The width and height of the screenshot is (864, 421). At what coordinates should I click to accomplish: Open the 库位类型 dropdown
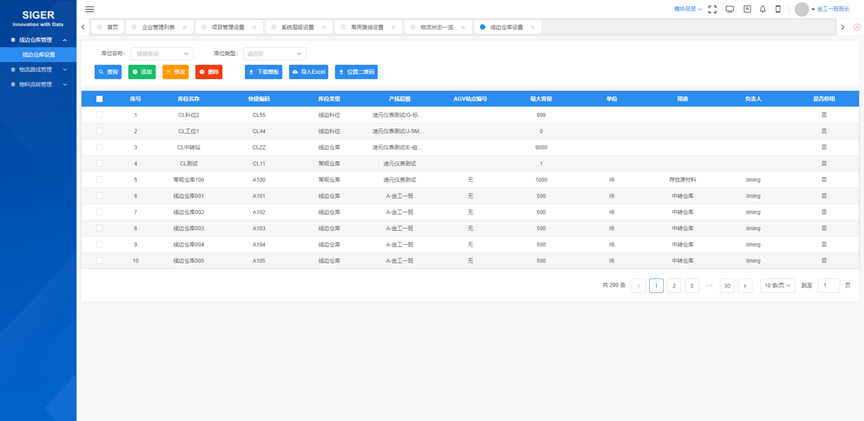point(274,53)
